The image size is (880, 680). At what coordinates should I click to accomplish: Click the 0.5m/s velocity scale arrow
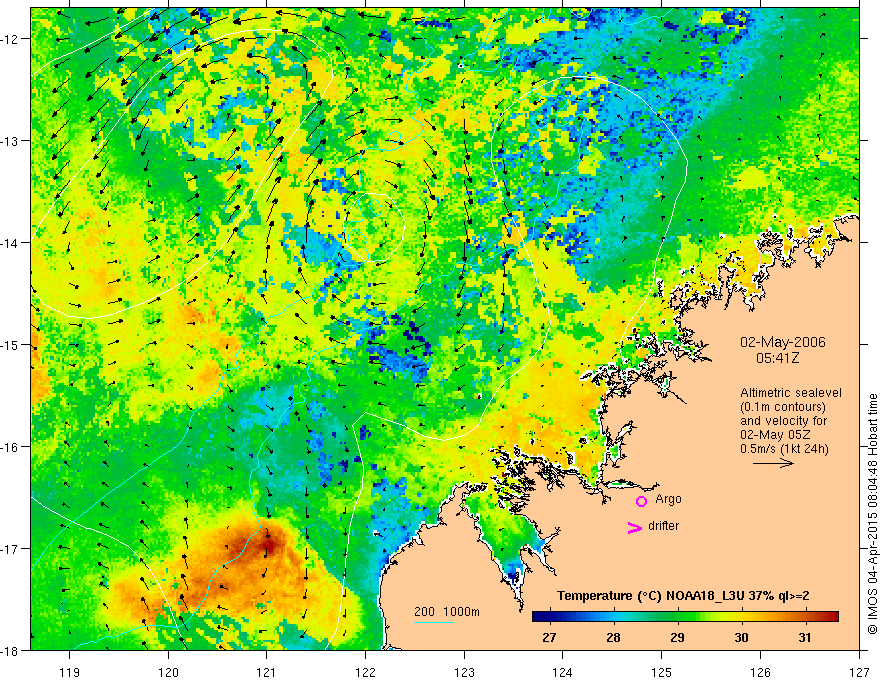coord(773,463)
